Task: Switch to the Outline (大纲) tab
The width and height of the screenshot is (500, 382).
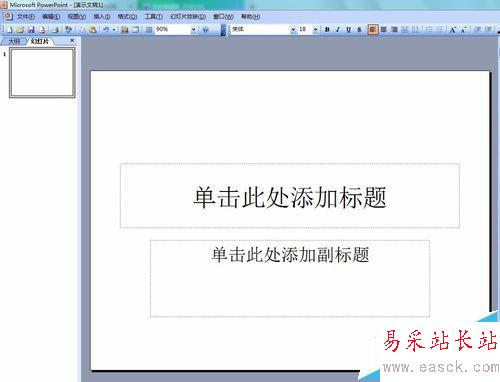Action: tap(14, 41)
